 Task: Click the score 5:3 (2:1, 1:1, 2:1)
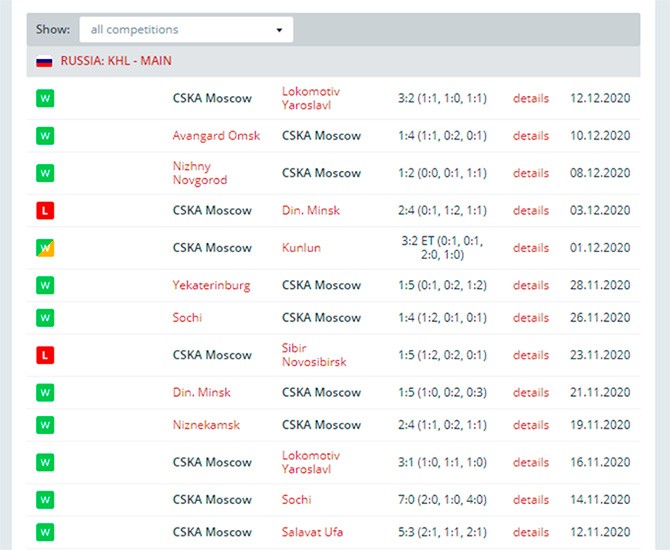coord(442,532)
